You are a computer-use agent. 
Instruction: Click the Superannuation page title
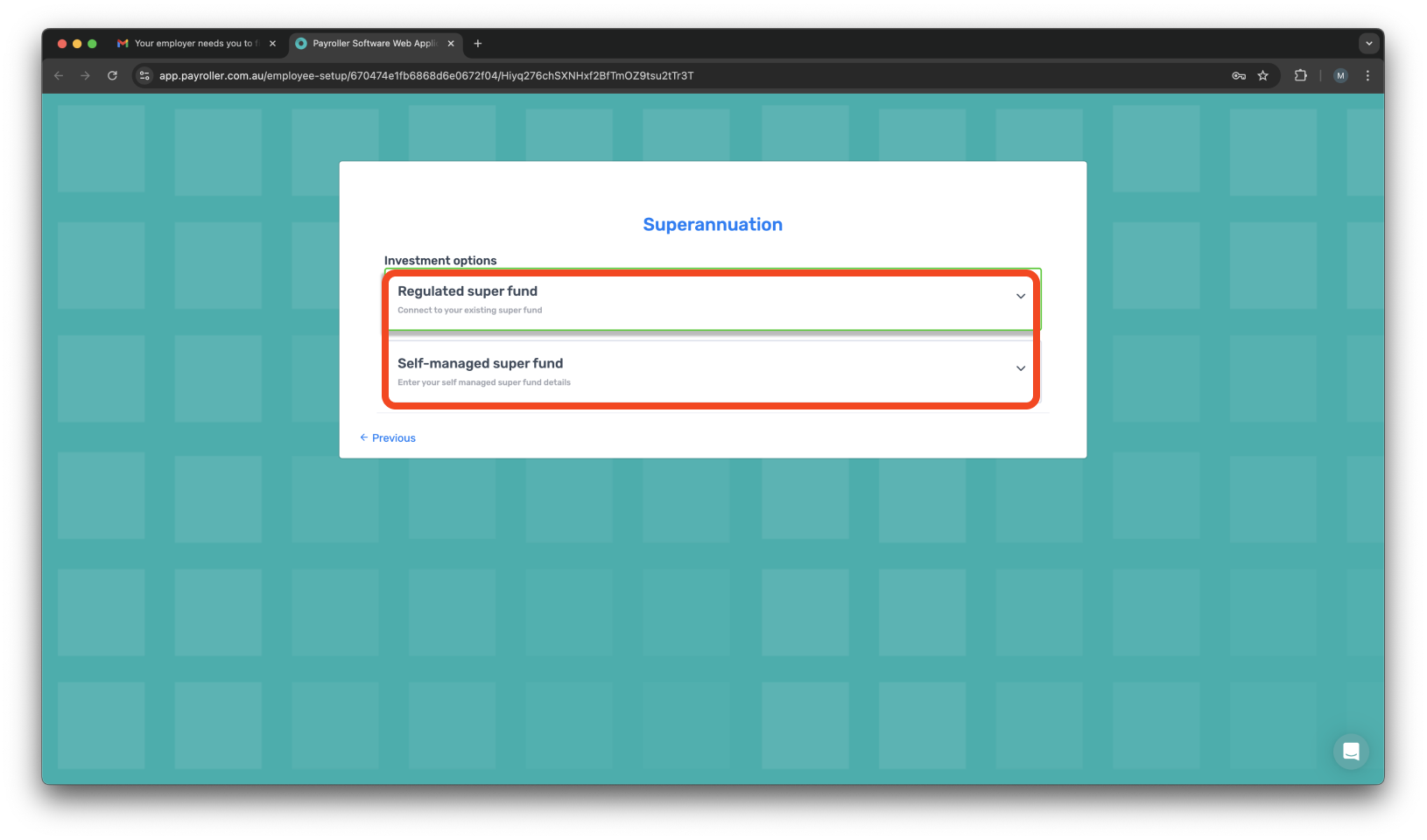(713, 225)
